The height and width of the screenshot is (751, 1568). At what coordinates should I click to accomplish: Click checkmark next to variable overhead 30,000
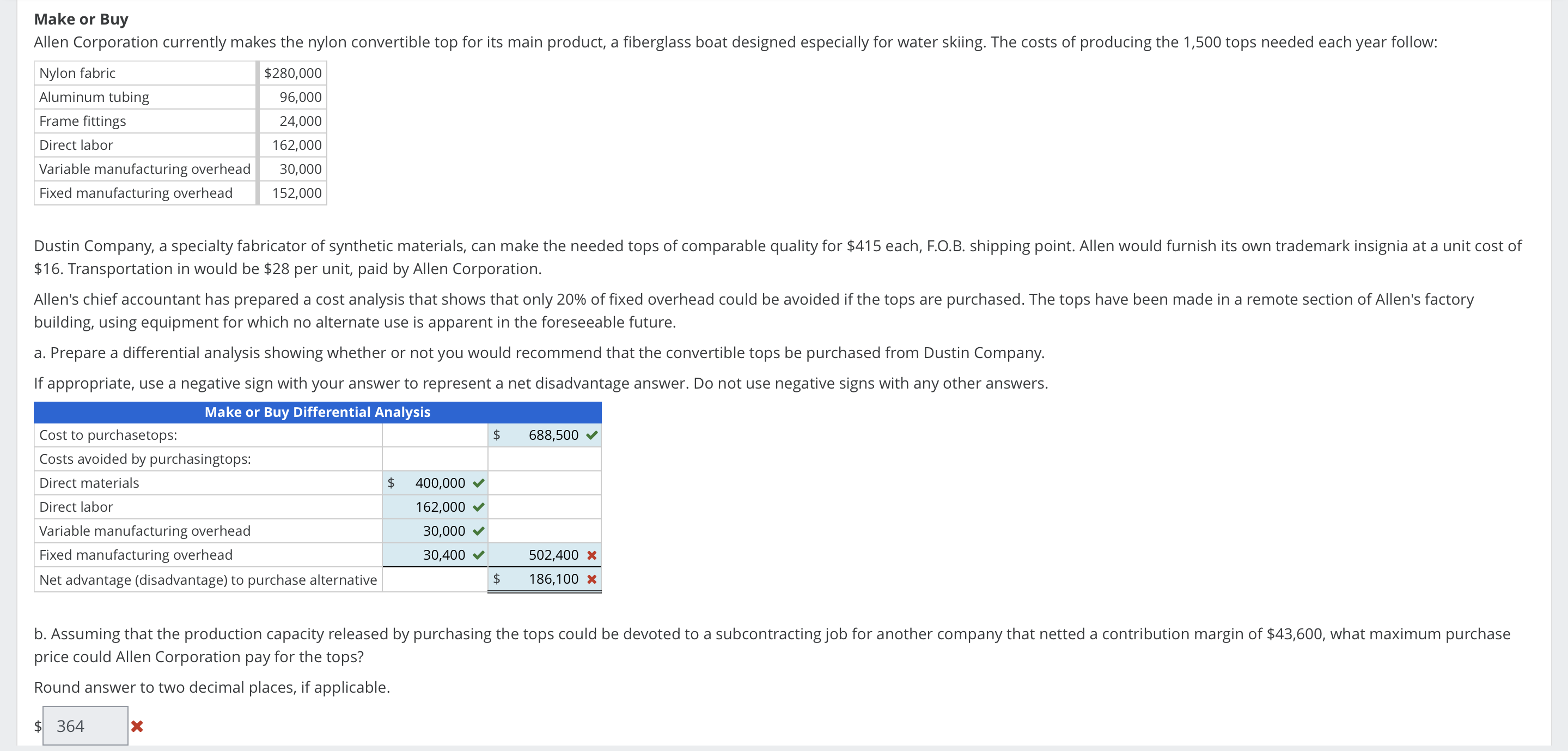pyautogui.click(x=478, y=531)
